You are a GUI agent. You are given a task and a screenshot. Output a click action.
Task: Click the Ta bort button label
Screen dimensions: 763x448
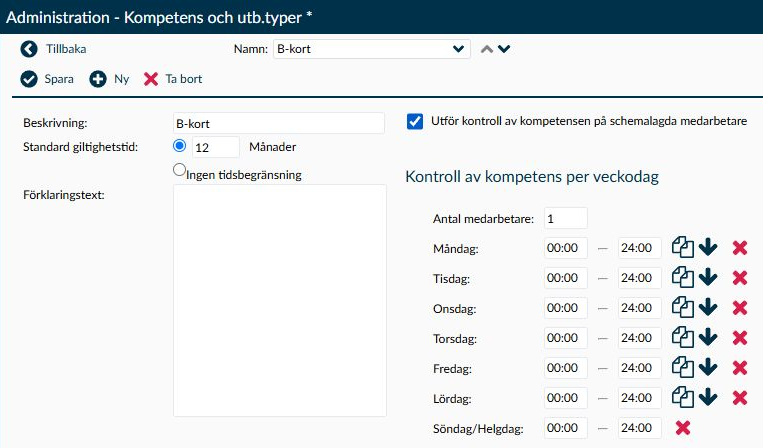[184, 79]
